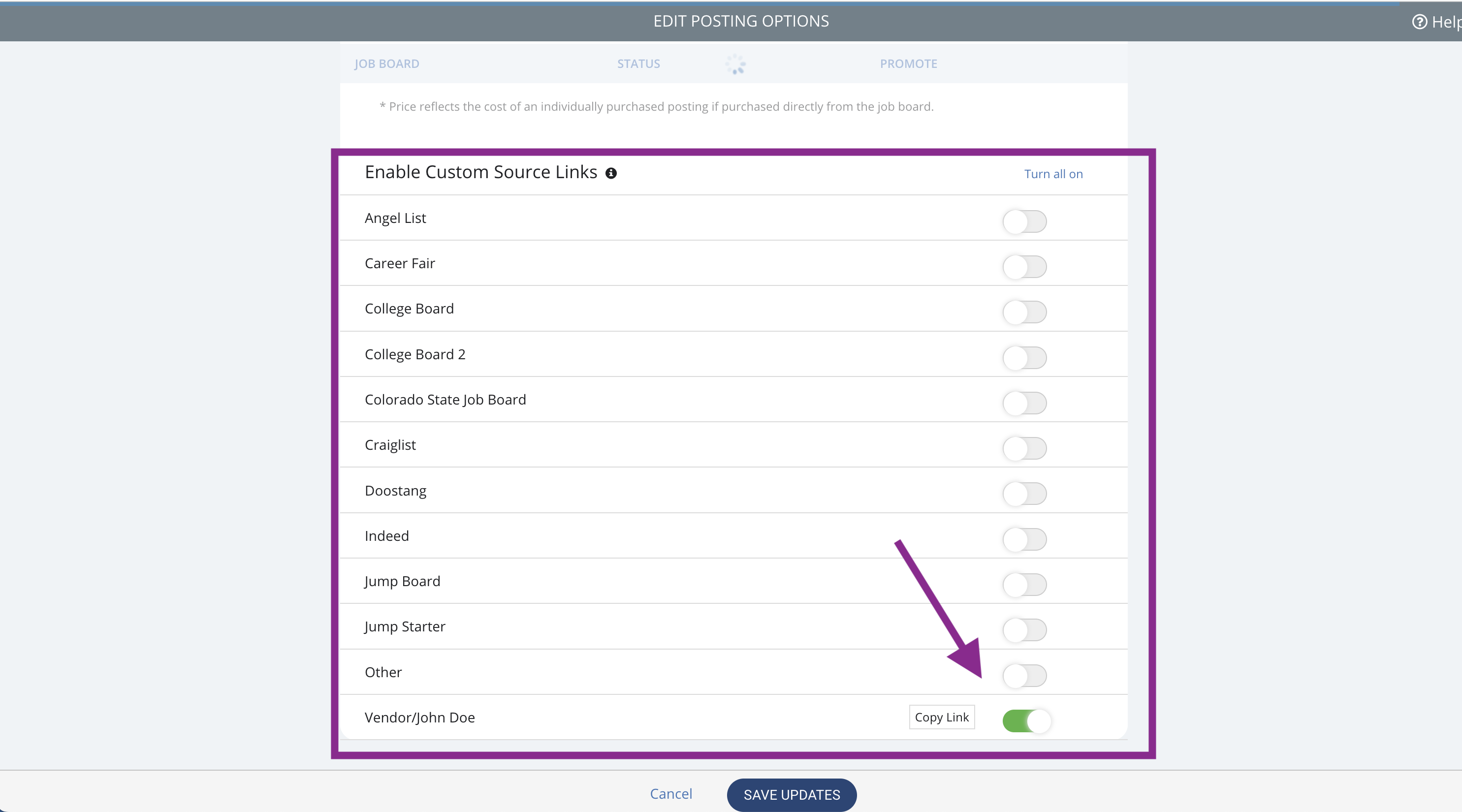Disable the Vendor/John Doe toggle
Viewport: 1462px width, 812px height.
(1027, 721)
